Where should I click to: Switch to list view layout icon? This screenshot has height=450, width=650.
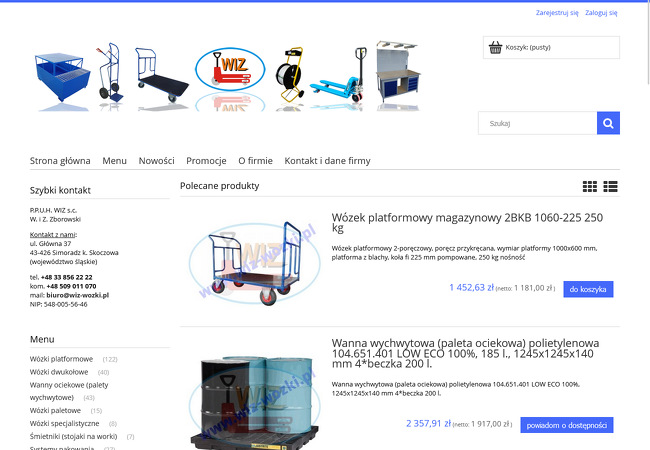610,186
